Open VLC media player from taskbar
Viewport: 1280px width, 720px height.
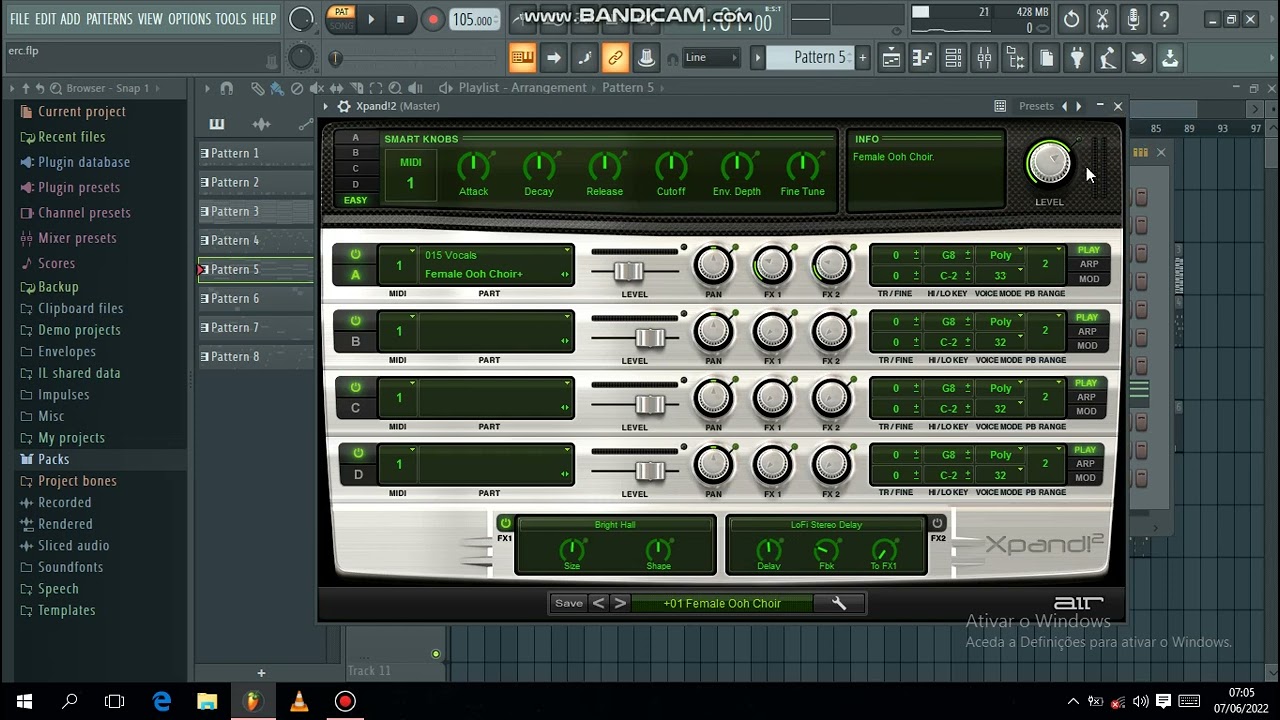299,701
